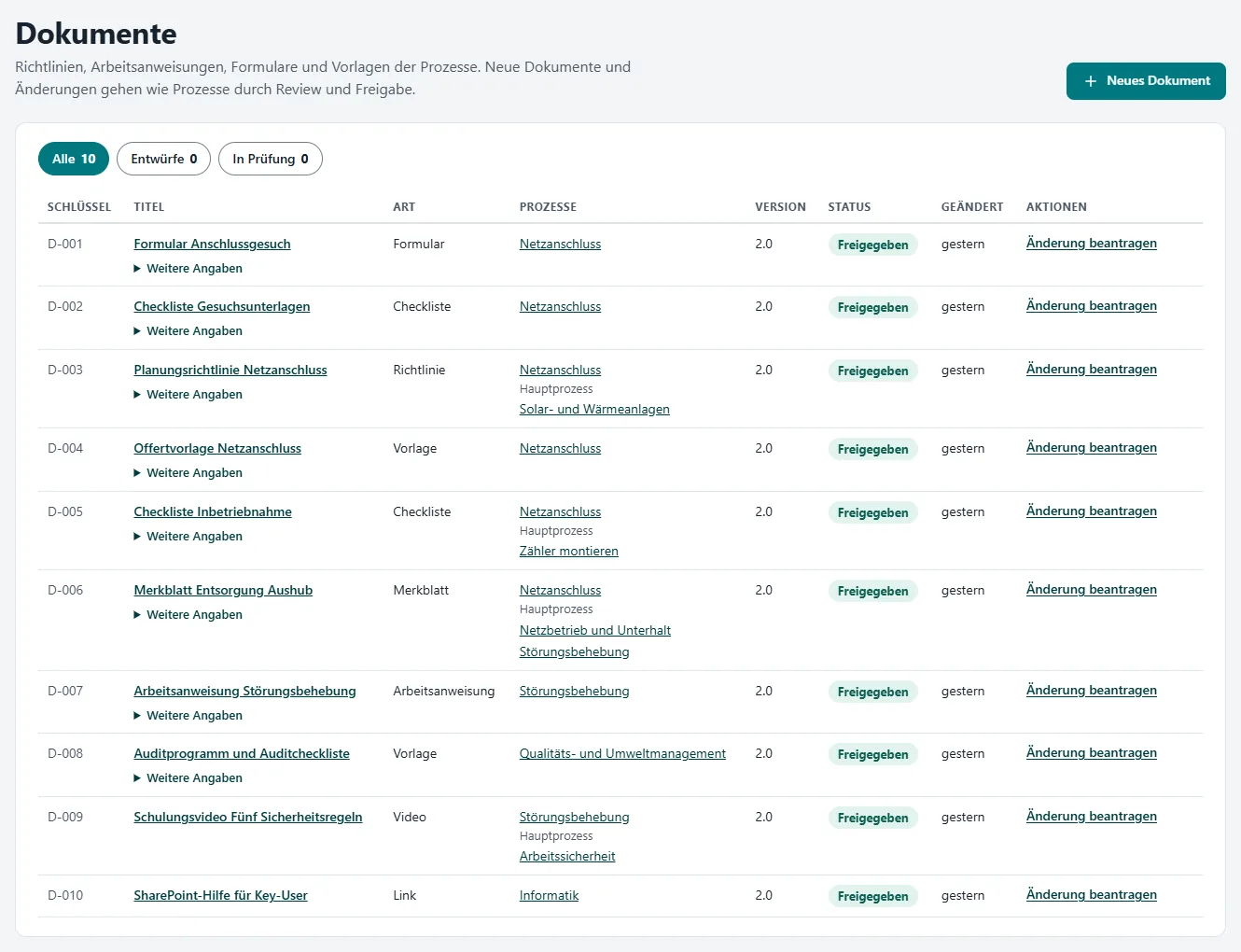Open document Formular Anschlussgesuch
Screen dimensions: 1241x952
212,244
